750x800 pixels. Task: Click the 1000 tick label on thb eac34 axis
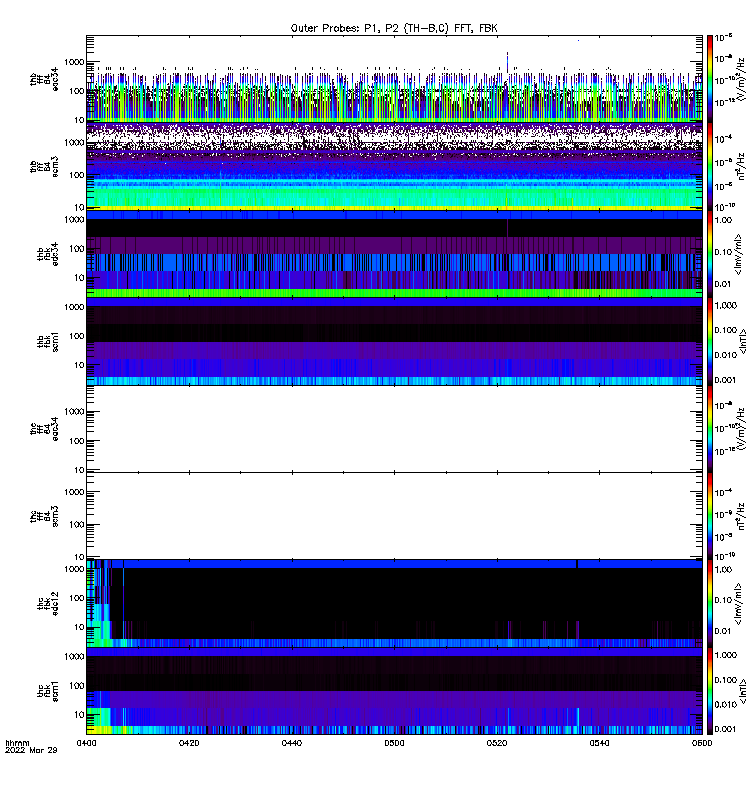(x=74, y=62)
